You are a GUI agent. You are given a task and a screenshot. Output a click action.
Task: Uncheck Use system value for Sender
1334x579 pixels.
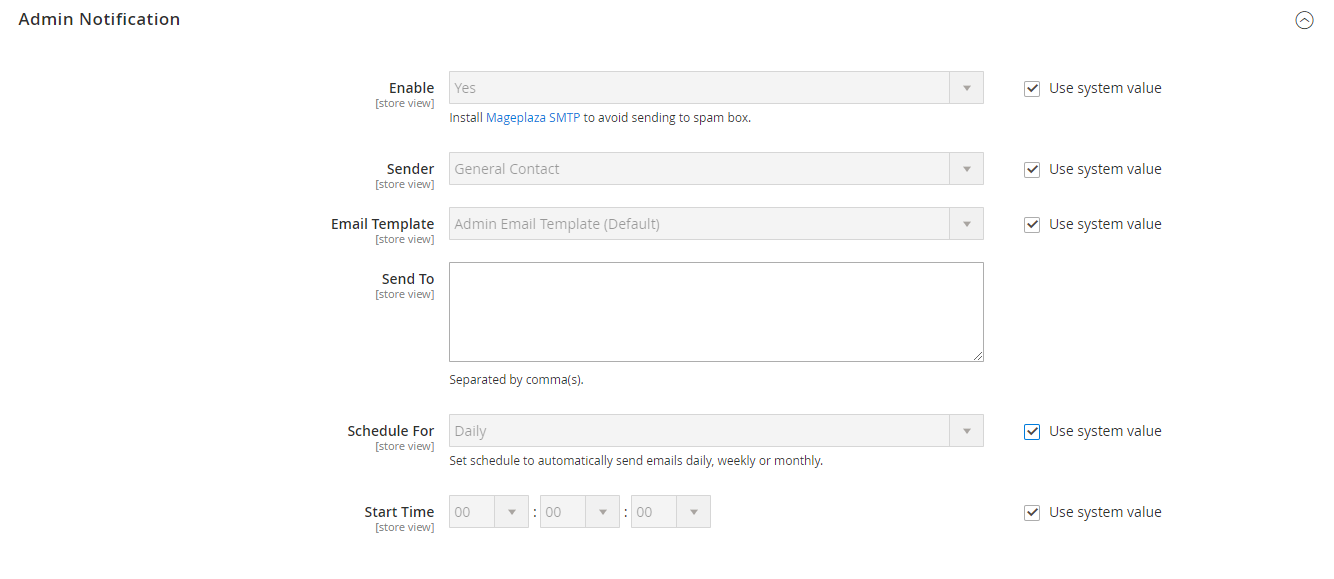tap(1032, 170)
